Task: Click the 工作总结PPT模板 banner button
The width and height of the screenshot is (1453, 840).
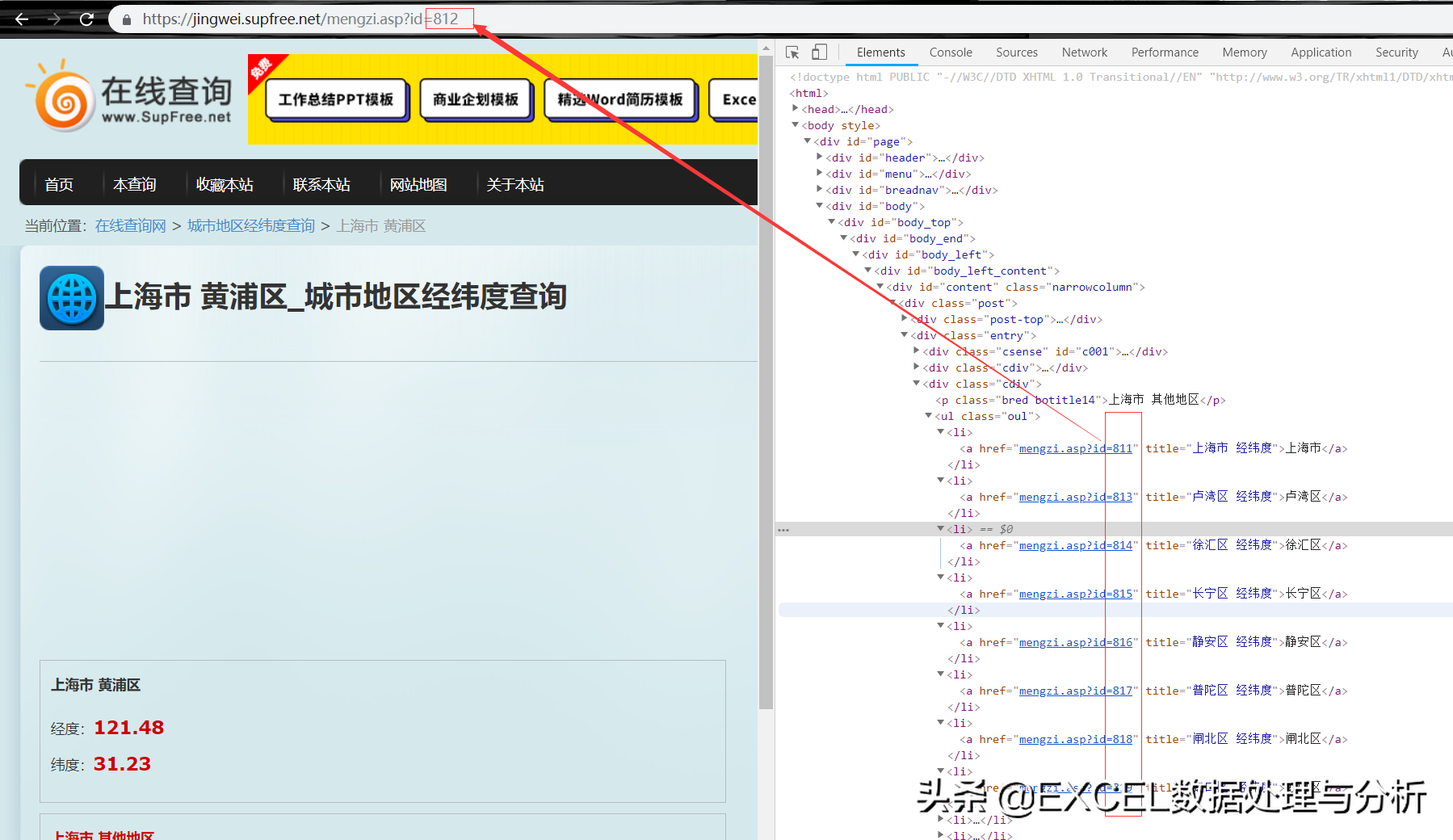Action: [x=336, y=100]
